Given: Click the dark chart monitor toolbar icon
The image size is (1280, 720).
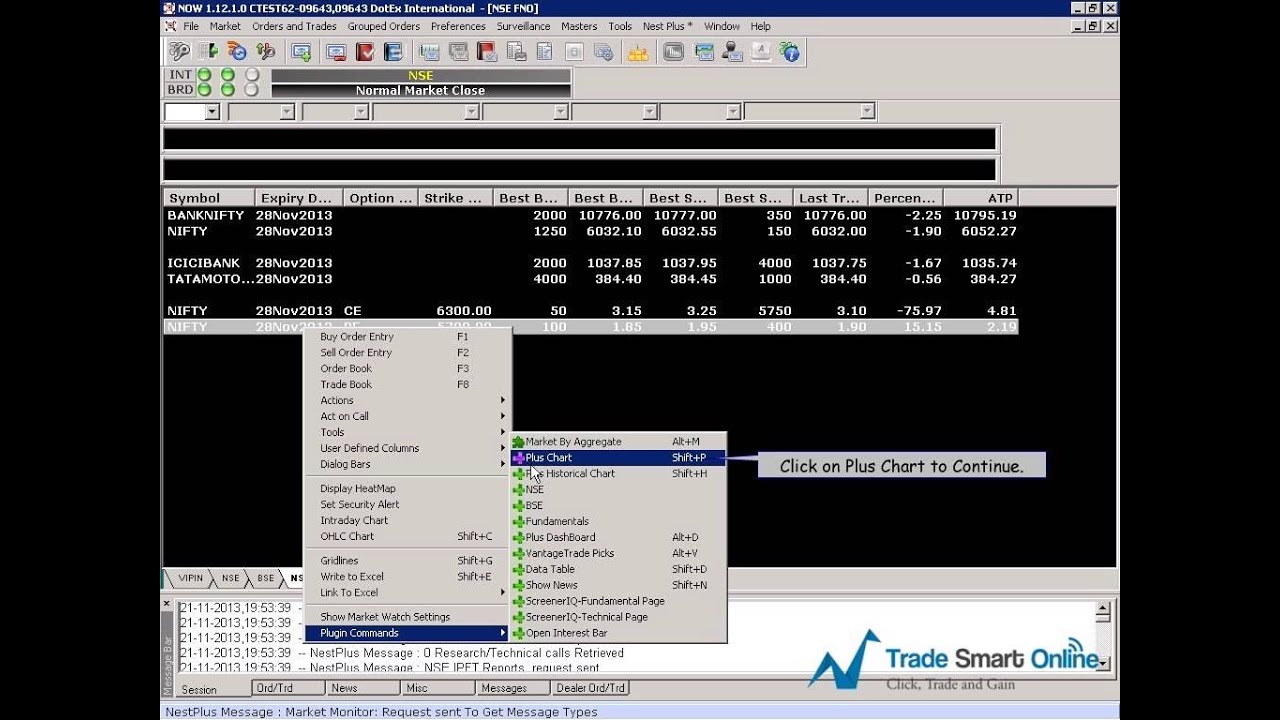Looking at the screenshot, I should pos(674,51).
